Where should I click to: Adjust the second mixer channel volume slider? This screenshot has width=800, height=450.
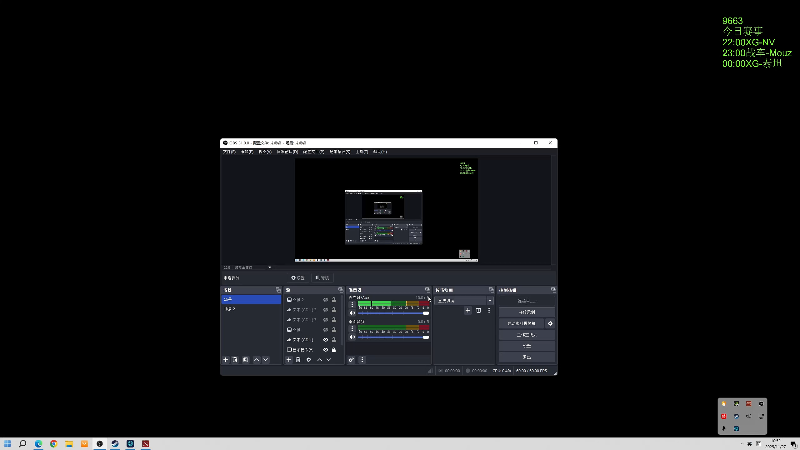[x=393, y=337]
